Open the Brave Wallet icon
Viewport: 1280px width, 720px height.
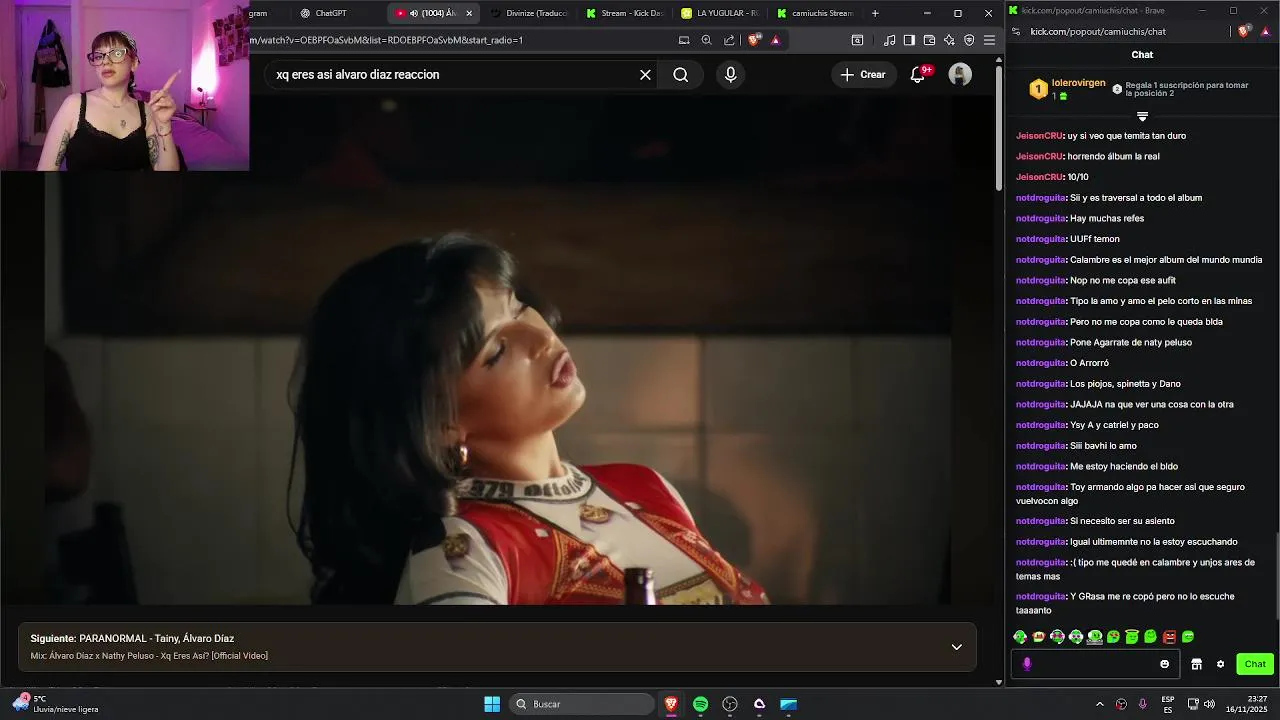(929, 40)
